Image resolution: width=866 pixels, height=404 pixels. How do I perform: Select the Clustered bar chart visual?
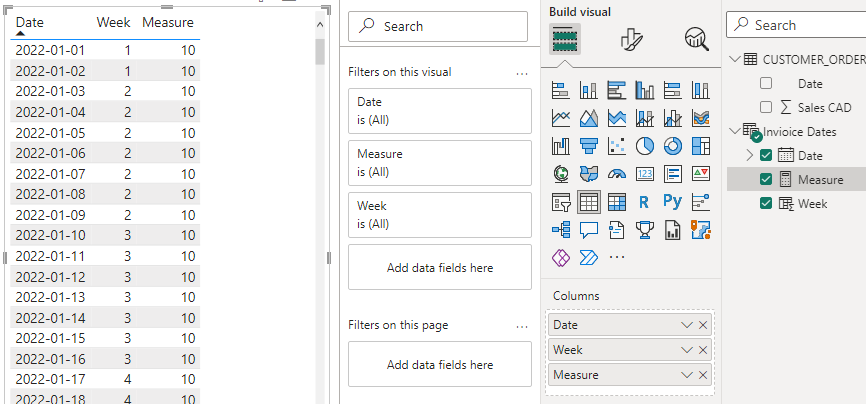pos(616,90)
